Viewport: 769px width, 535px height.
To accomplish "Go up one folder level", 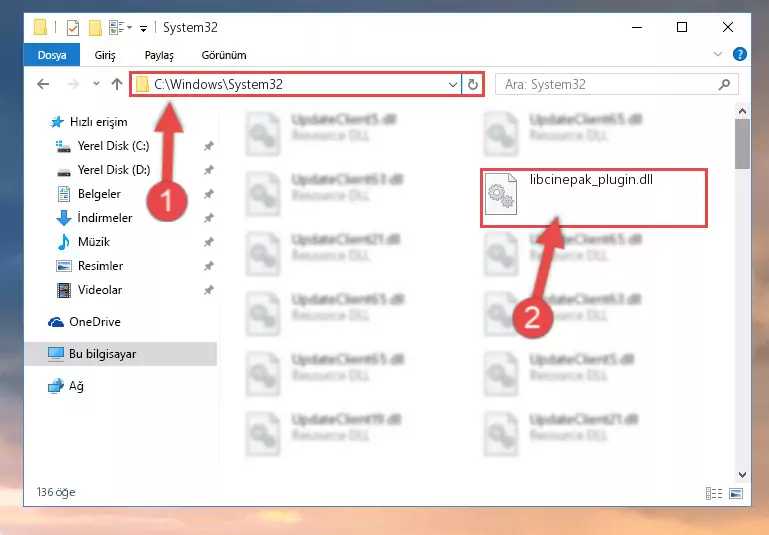I will (x=117, y=84).
